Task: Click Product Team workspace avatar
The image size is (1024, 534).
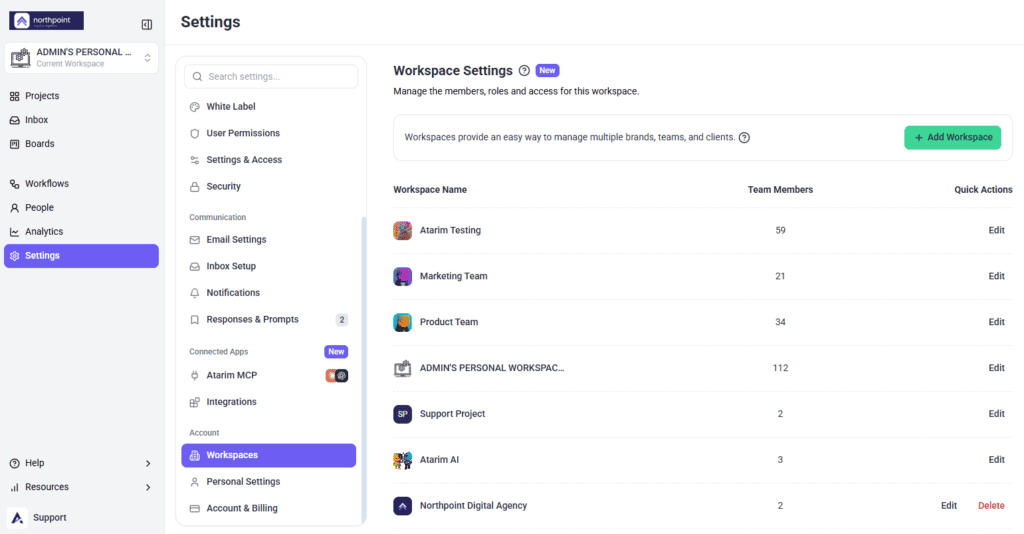Action: [402, 322]
